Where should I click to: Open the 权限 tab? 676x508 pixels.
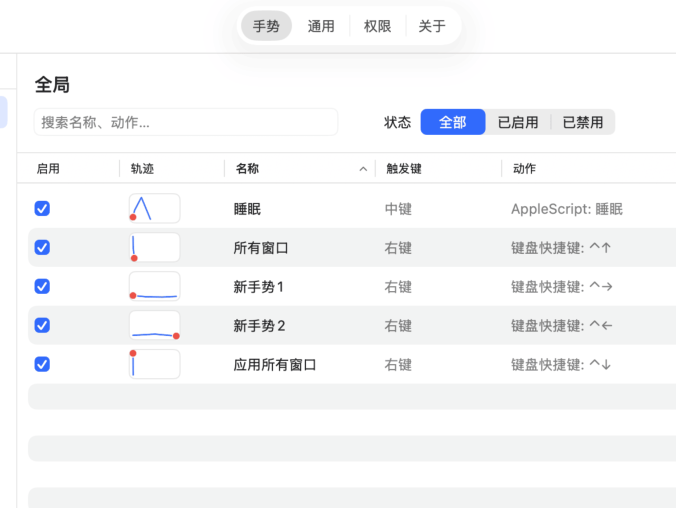[377, 26]
